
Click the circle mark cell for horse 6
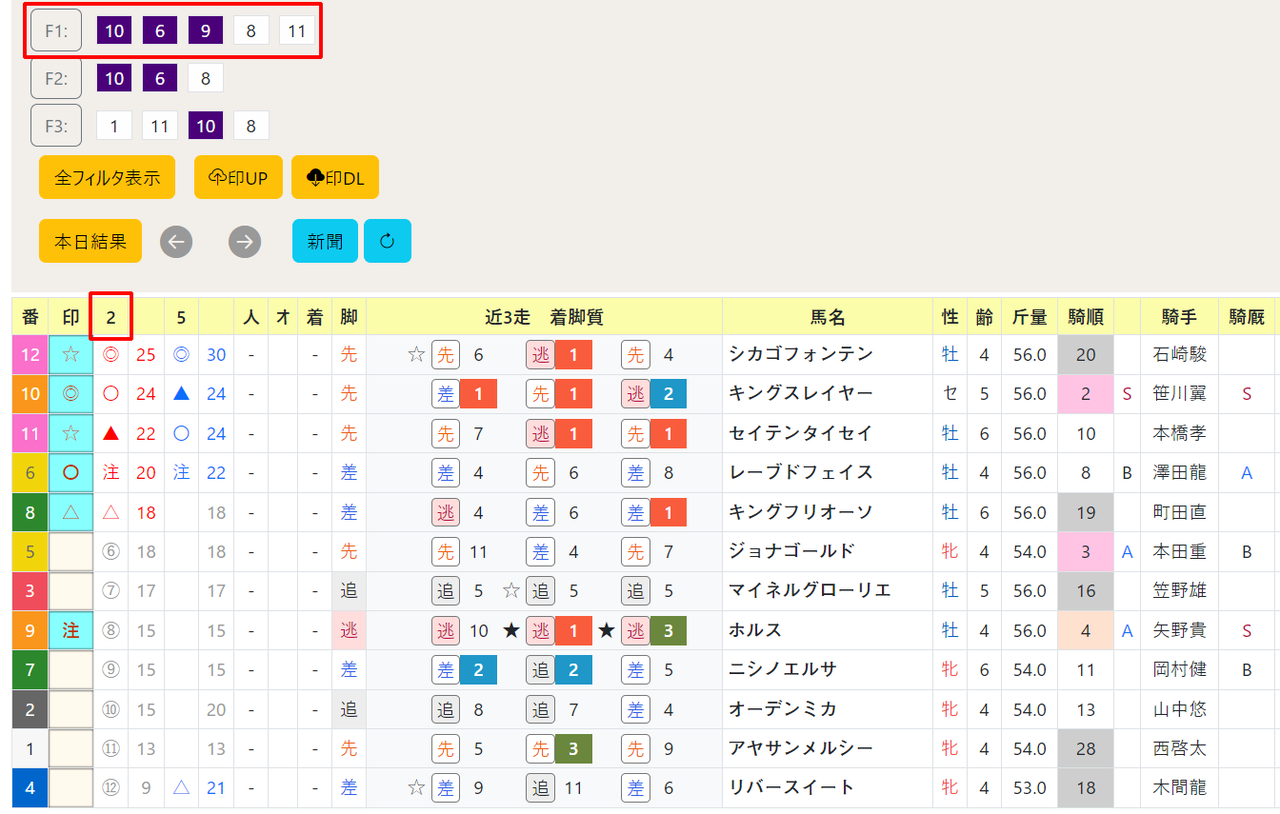[71, 473]
